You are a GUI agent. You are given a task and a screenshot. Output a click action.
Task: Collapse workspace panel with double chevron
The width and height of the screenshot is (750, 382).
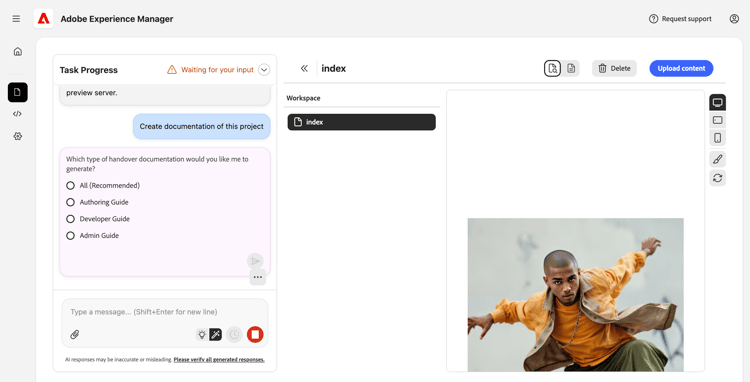pyautogui.click(x=304, y=68)
